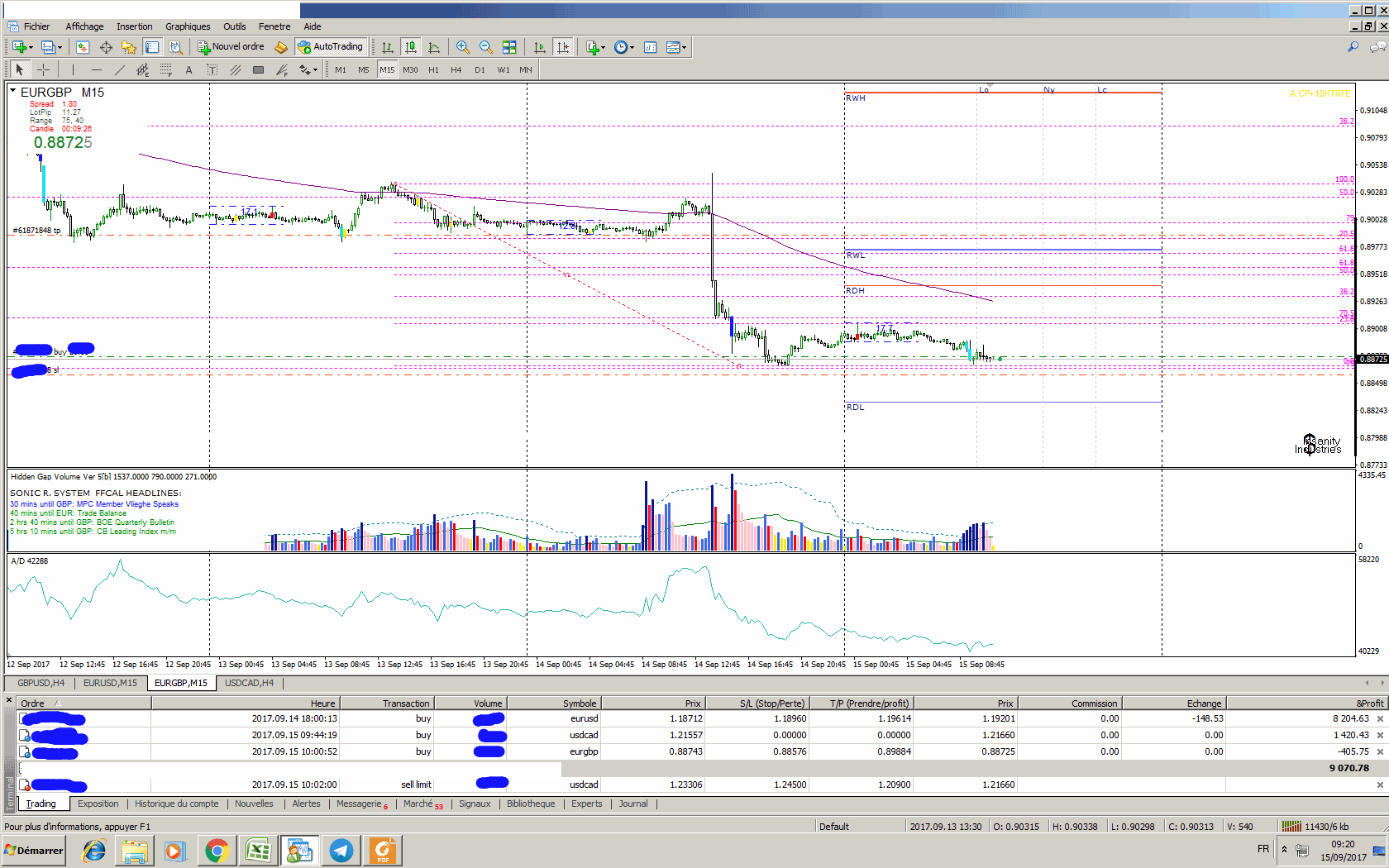The height and width of the screenshot is (868, 1389).
Task: Expand the templates dropdown
Action: (685, 47)
